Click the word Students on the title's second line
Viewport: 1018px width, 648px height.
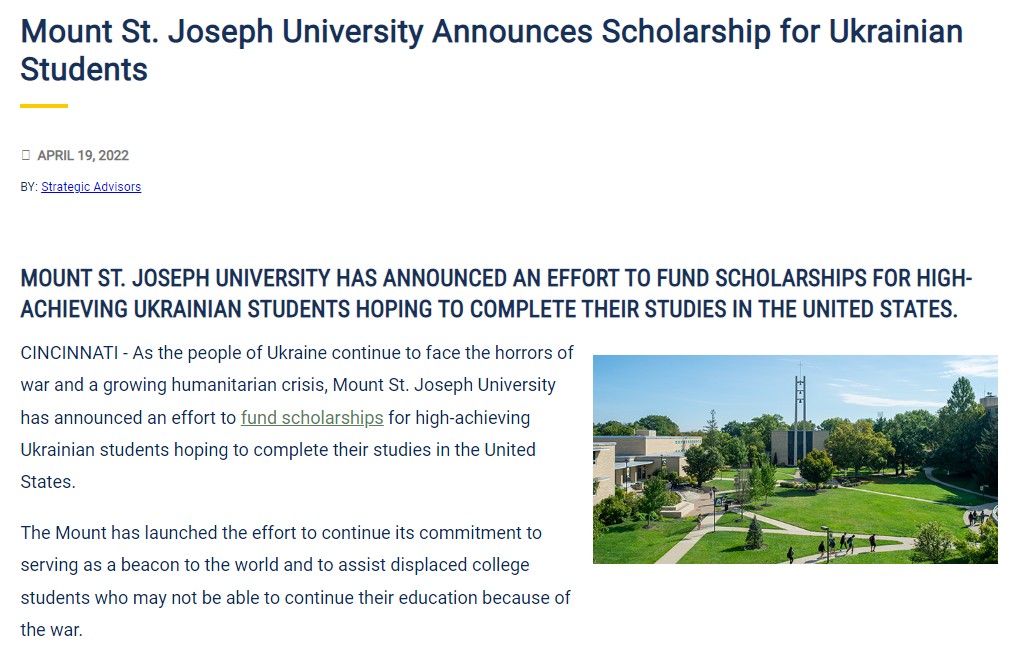point(84,69)
